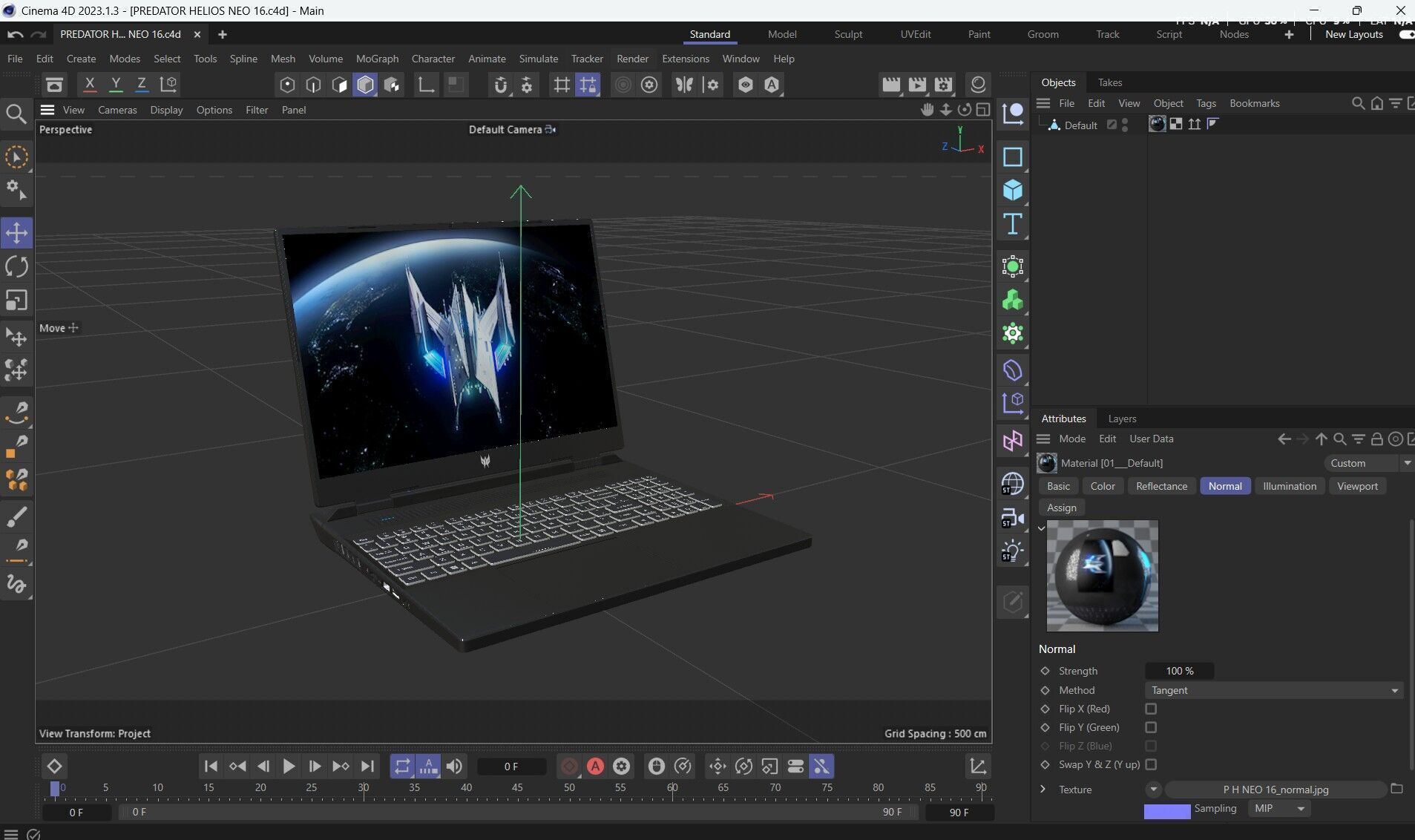Add new document tab with plus
Image resolution: width=1415 pixels, height=840 pixels.
pos(222,34)
